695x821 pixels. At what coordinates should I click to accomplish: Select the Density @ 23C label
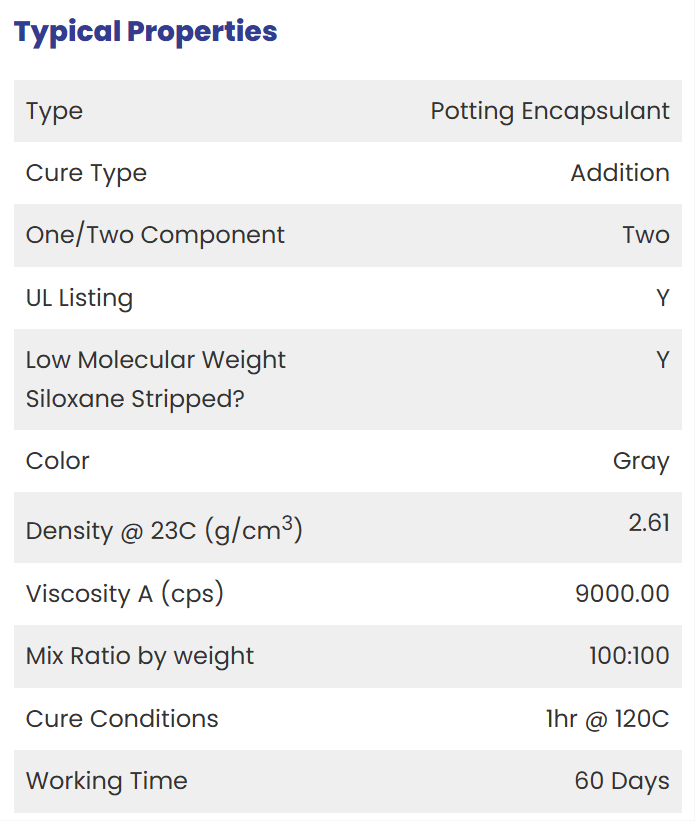(x=164, y=530)
